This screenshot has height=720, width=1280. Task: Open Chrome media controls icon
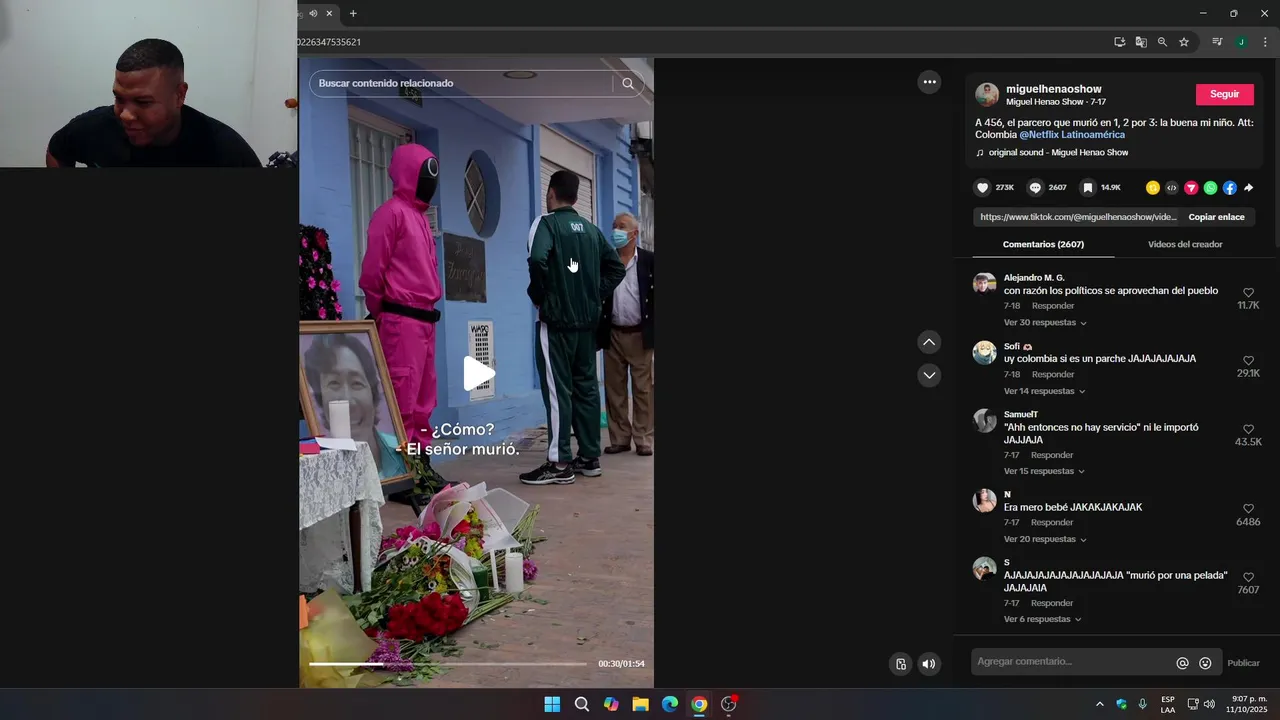(1217, 42)
